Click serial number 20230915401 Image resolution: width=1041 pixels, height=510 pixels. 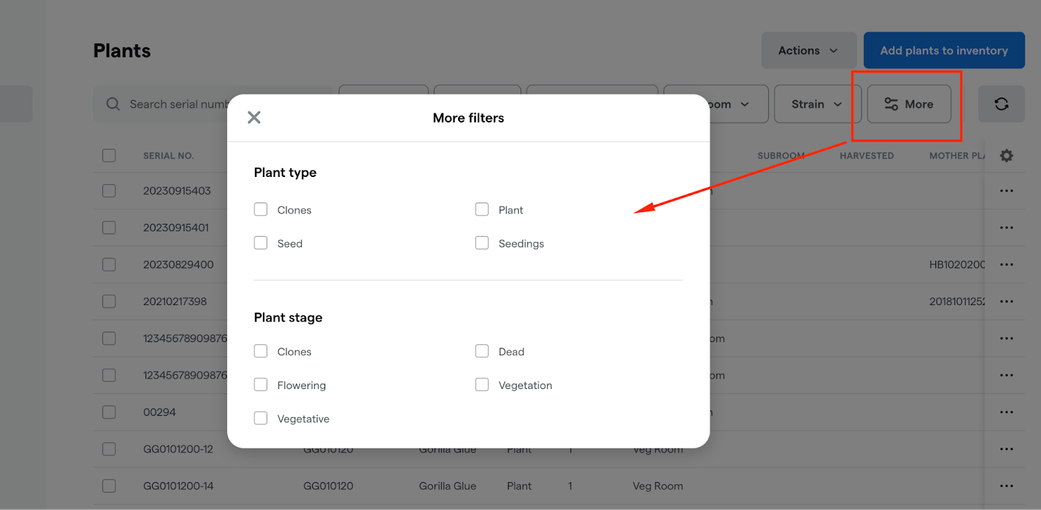click(176, 227)
